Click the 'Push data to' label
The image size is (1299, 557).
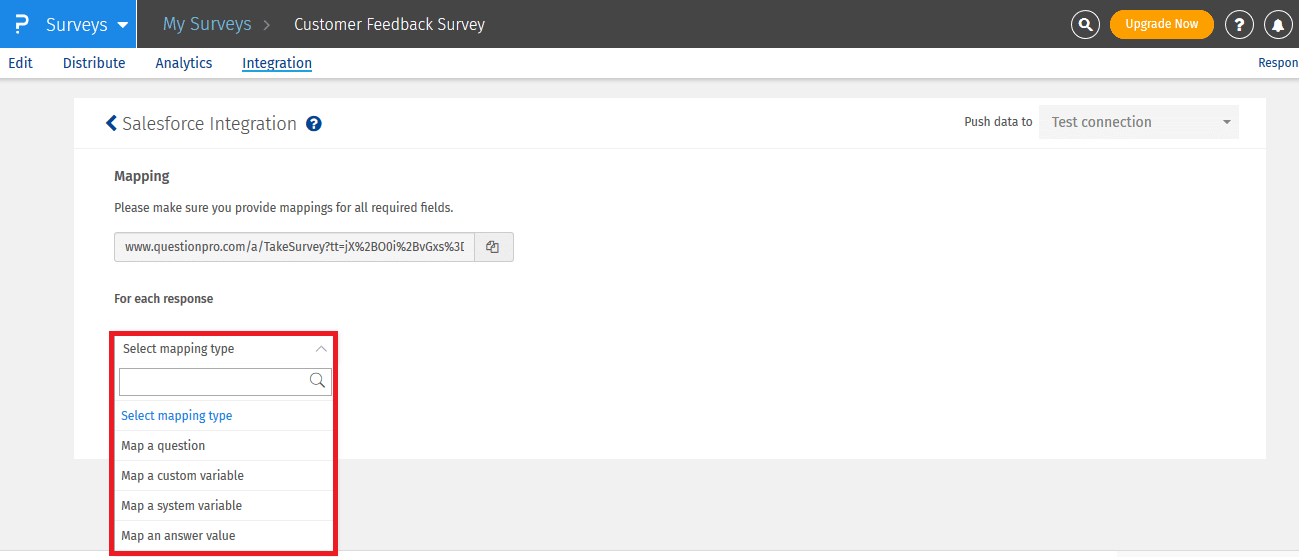(998, 122)
